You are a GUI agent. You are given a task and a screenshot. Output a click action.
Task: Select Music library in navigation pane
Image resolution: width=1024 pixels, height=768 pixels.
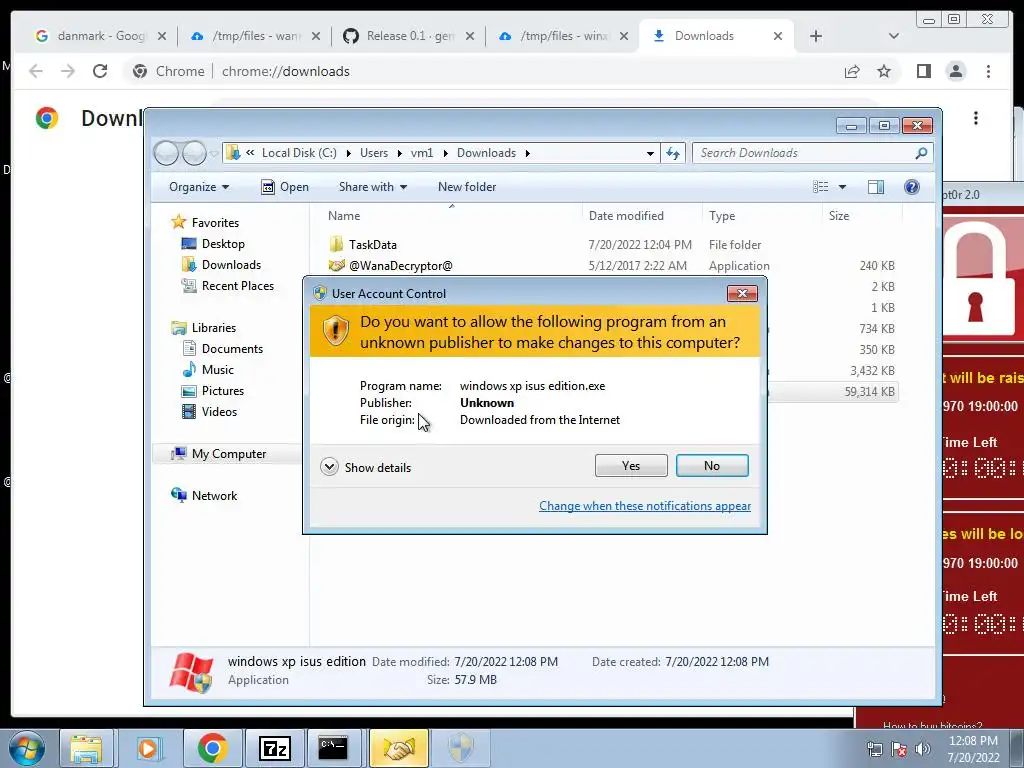click(x=217, y=370)
